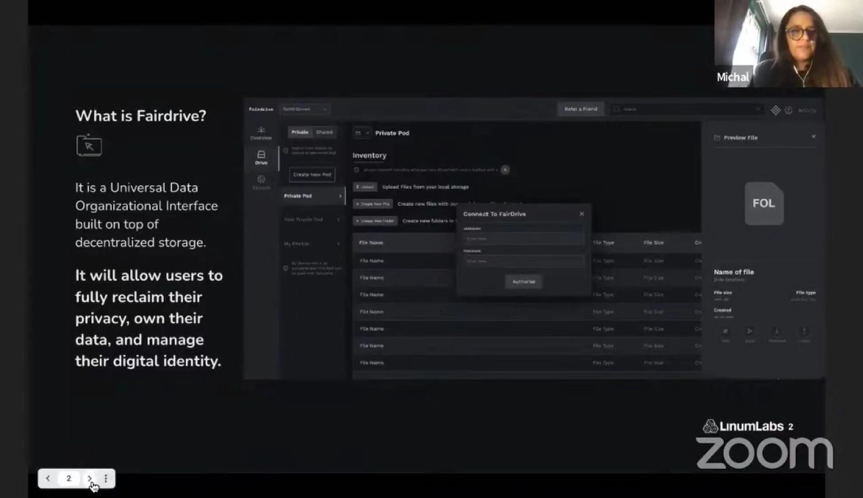Expand Your Private Pod entry
This screenshot has height=498, width=863.
pyautogui.click(x=312, y=220)
